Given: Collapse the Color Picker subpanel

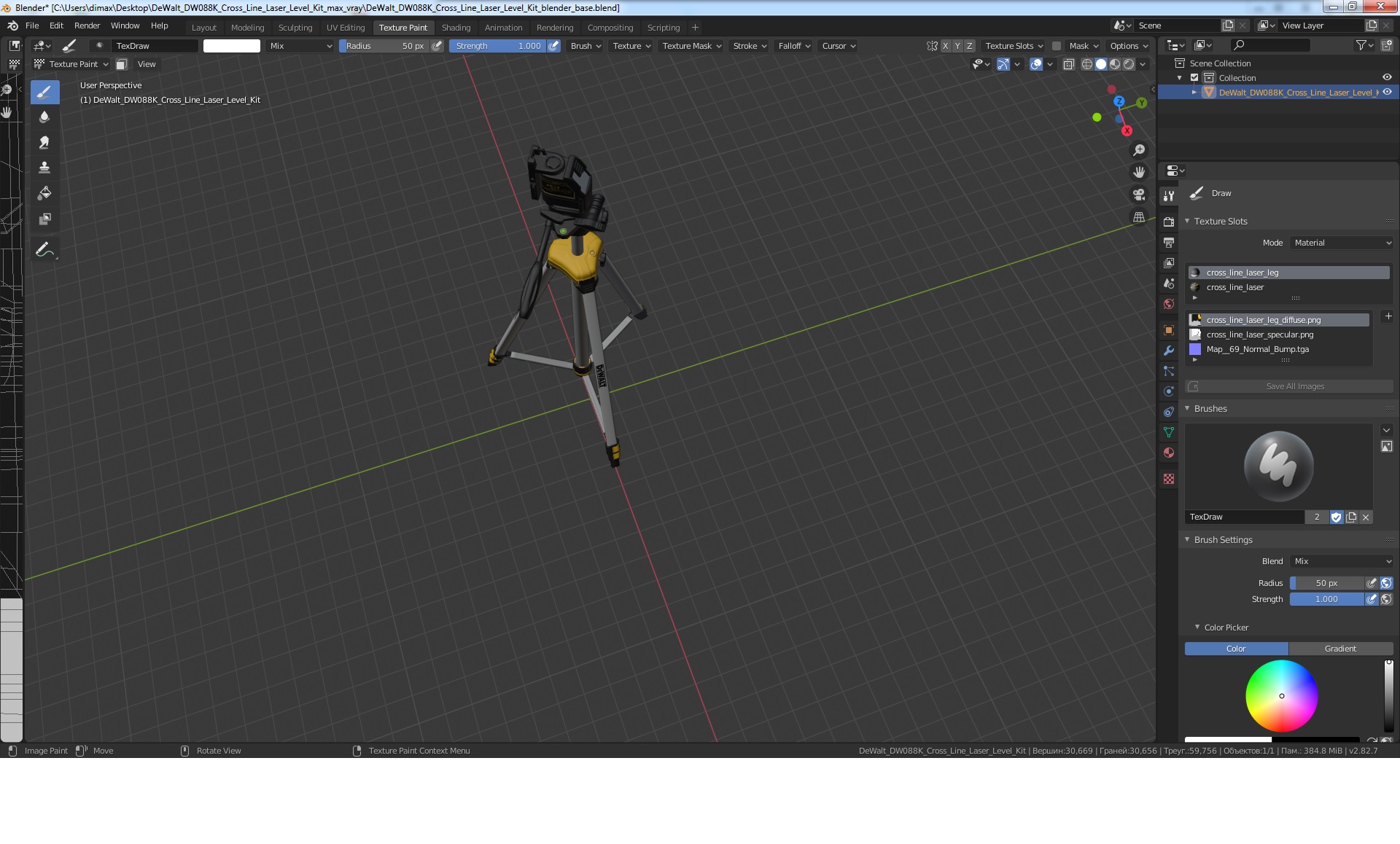Looking at the screenshot, I should click(1197, 627).
